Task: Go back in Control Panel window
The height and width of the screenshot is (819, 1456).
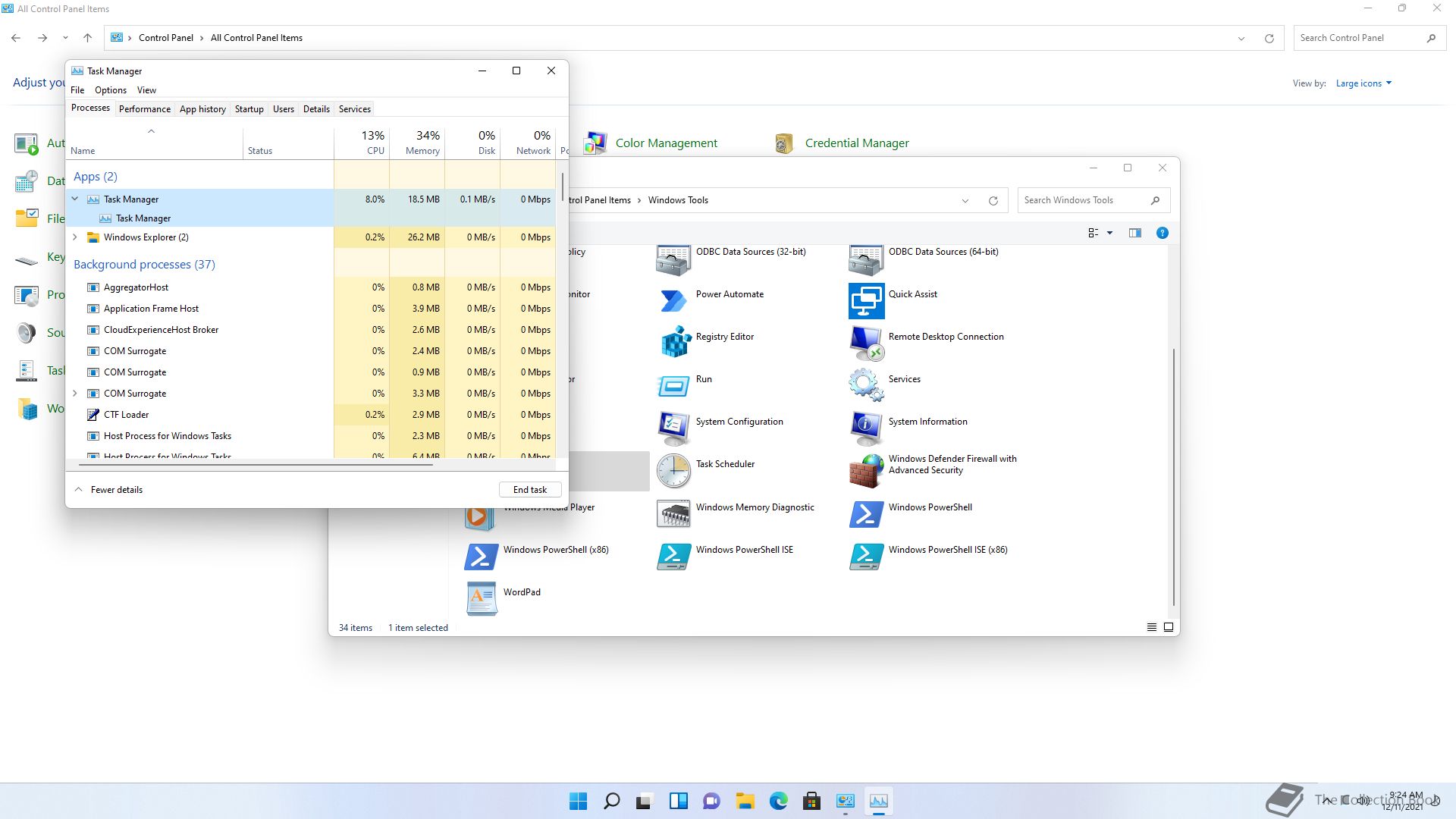Action: point(16,38)
